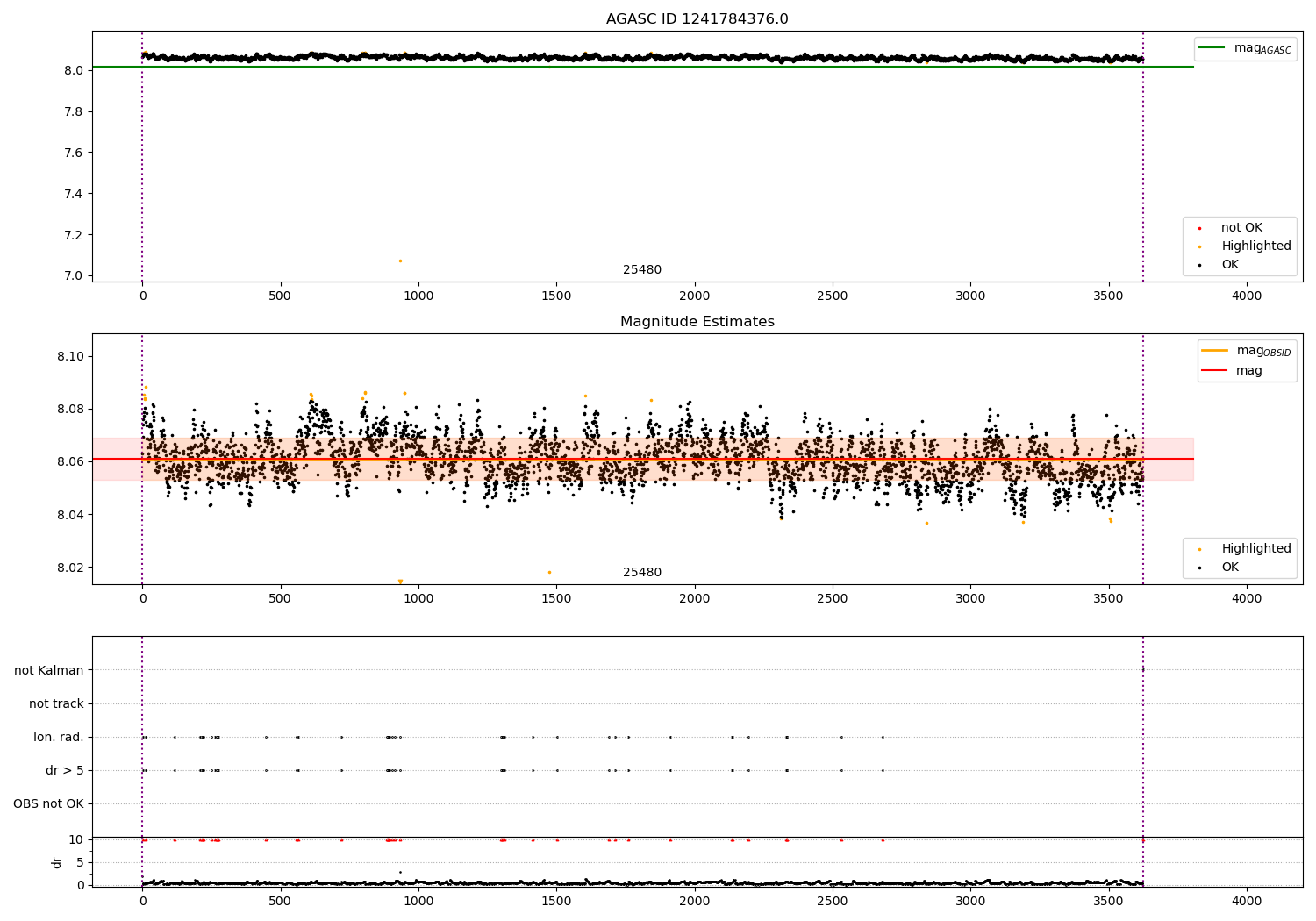
Task: Click the 'not Kalman' point at right dotted line
Action: [1143, 670]
